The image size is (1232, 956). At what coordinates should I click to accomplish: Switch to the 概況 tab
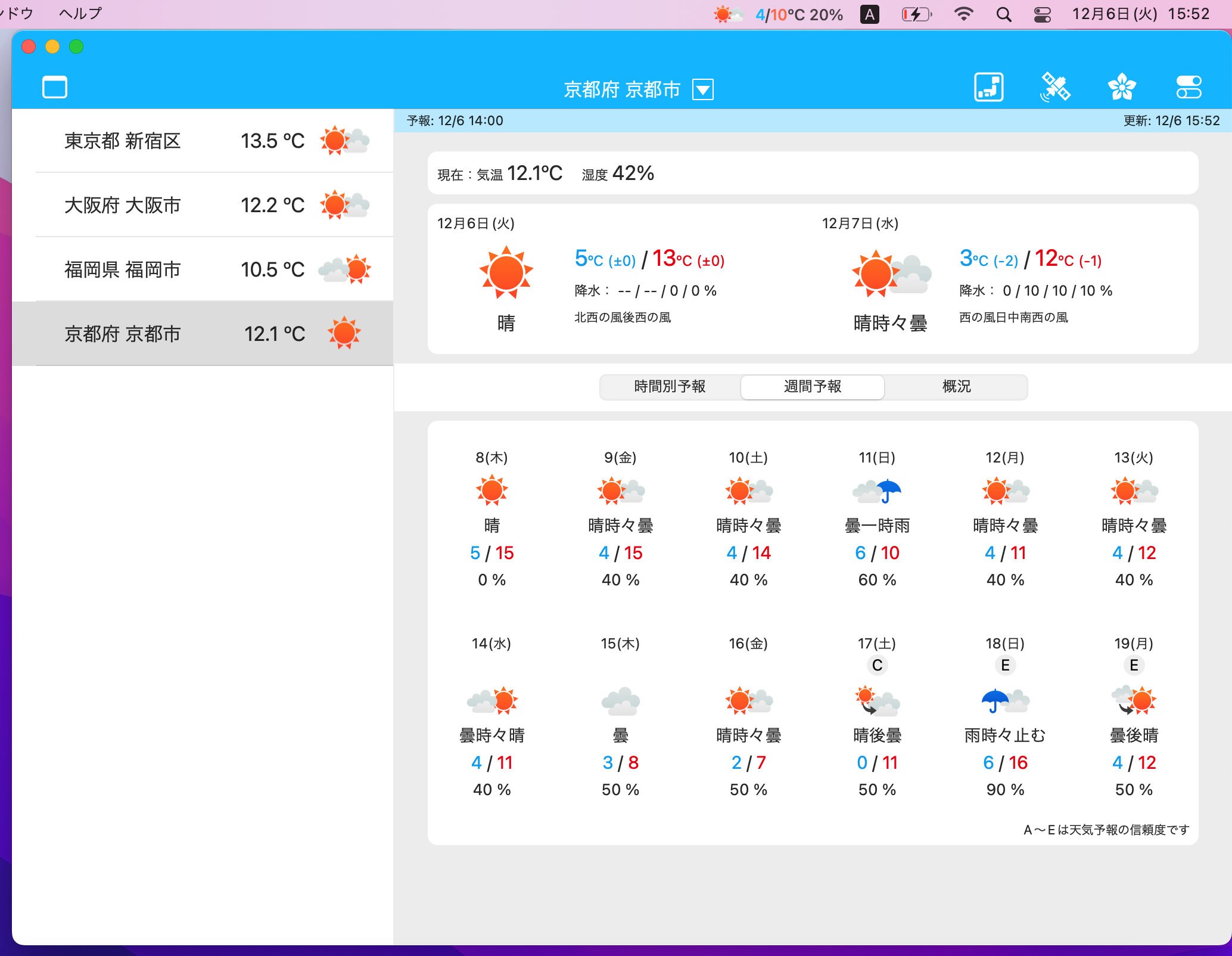point(956,387)
